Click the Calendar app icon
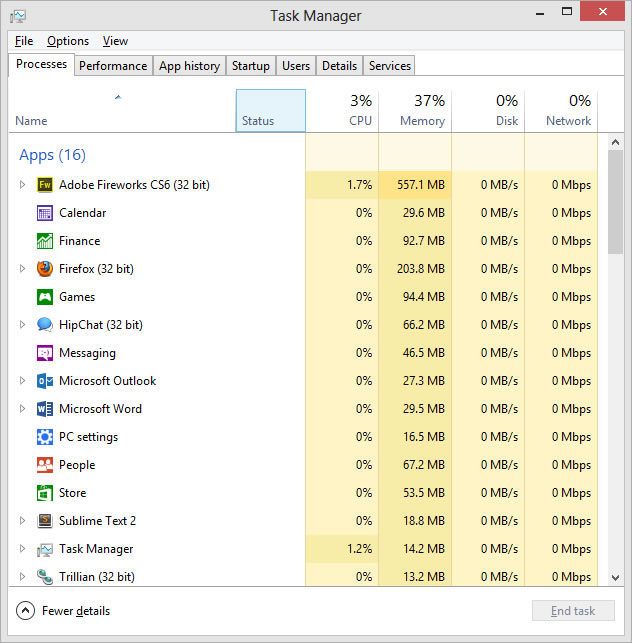This screenshot has height=643, width=632. pos(45,213)
